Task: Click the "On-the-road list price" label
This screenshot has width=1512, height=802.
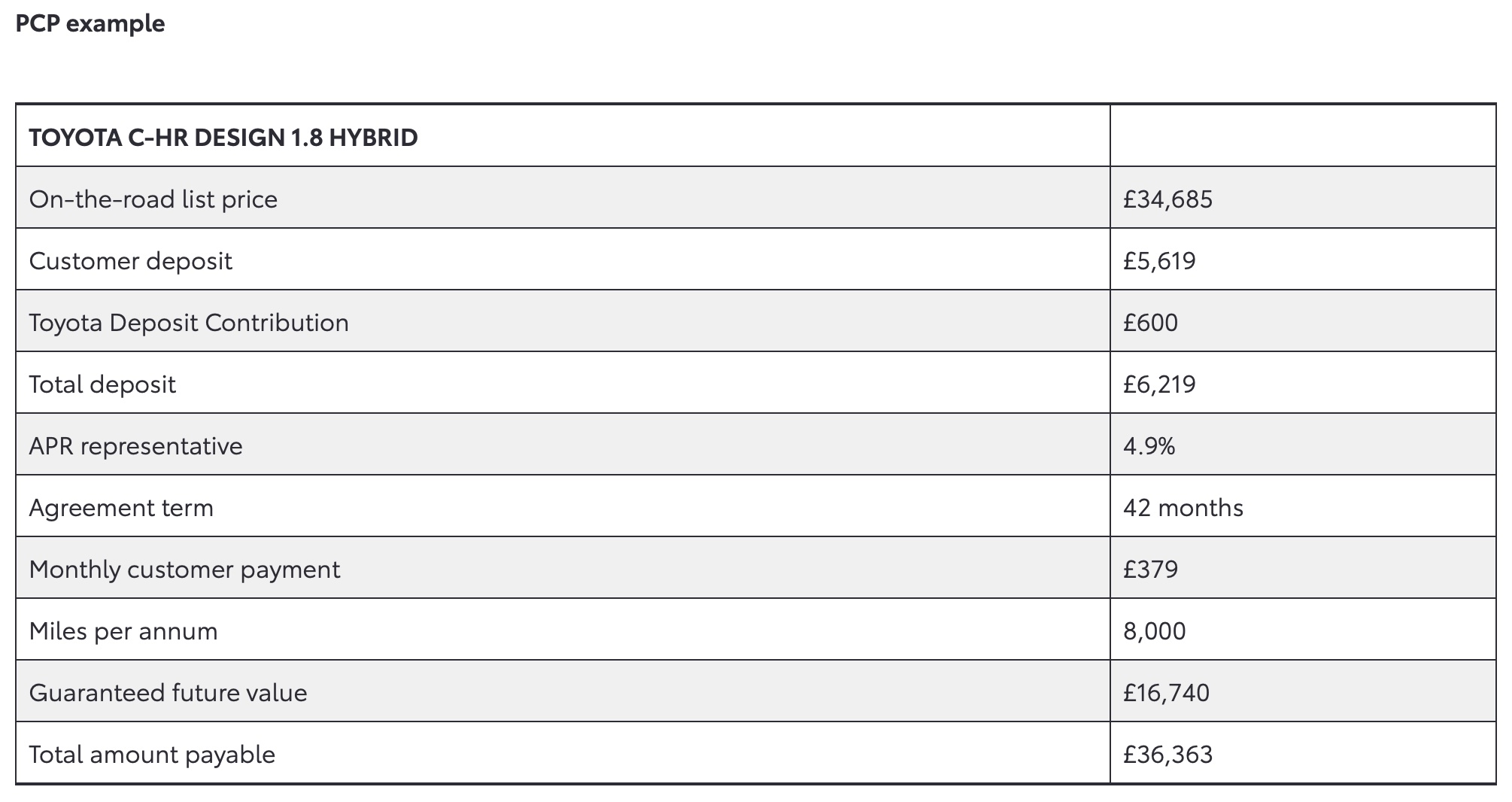Action: [153, 199]
